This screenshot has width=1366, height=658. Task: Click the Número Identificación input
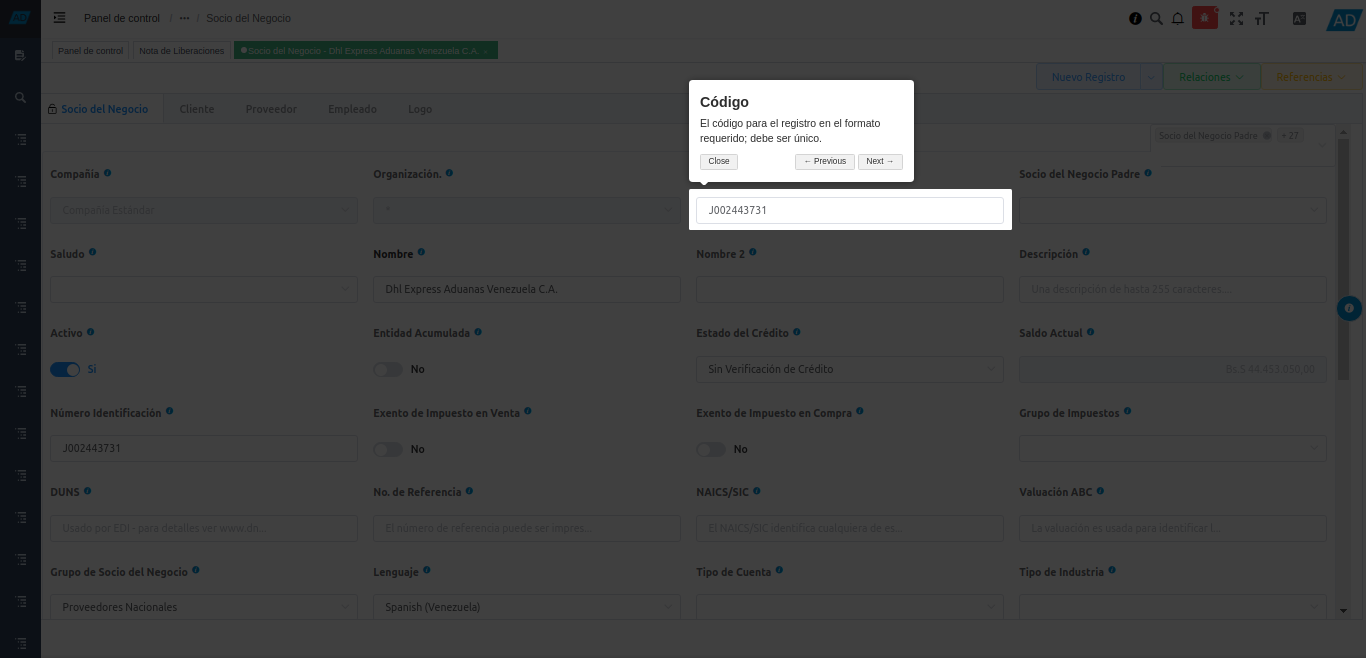[204, 448]
